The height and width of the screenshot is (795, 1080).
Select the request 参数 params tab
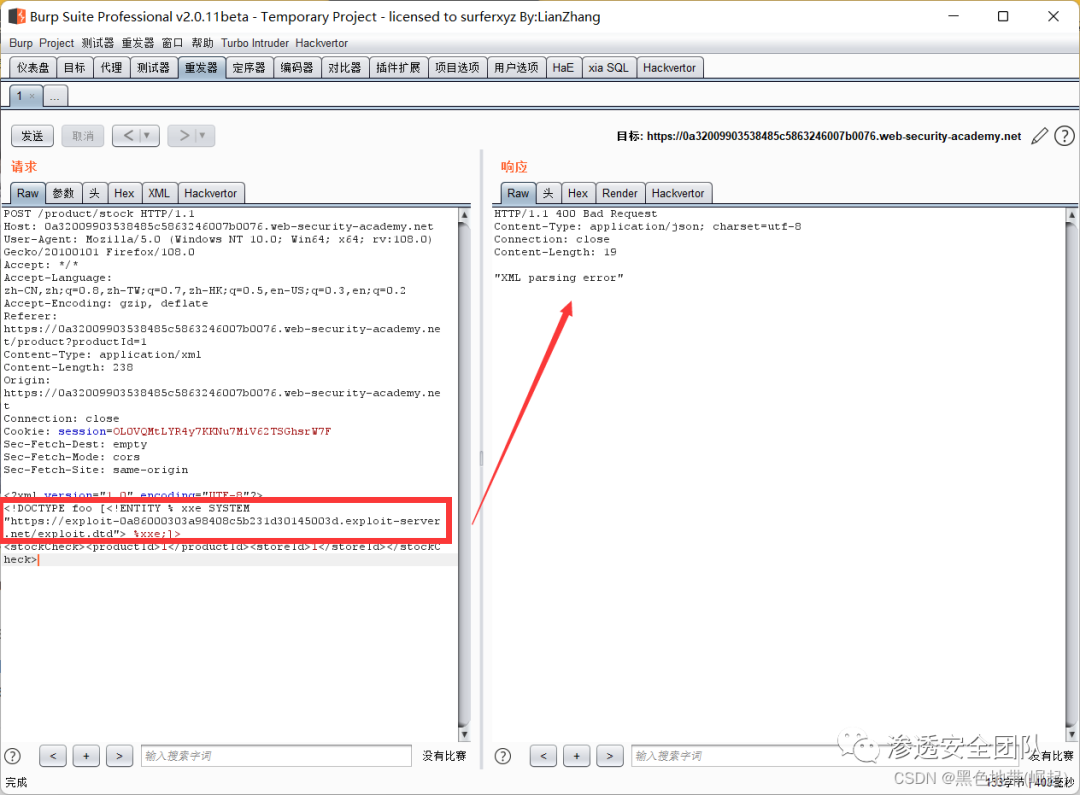[64, 194]
